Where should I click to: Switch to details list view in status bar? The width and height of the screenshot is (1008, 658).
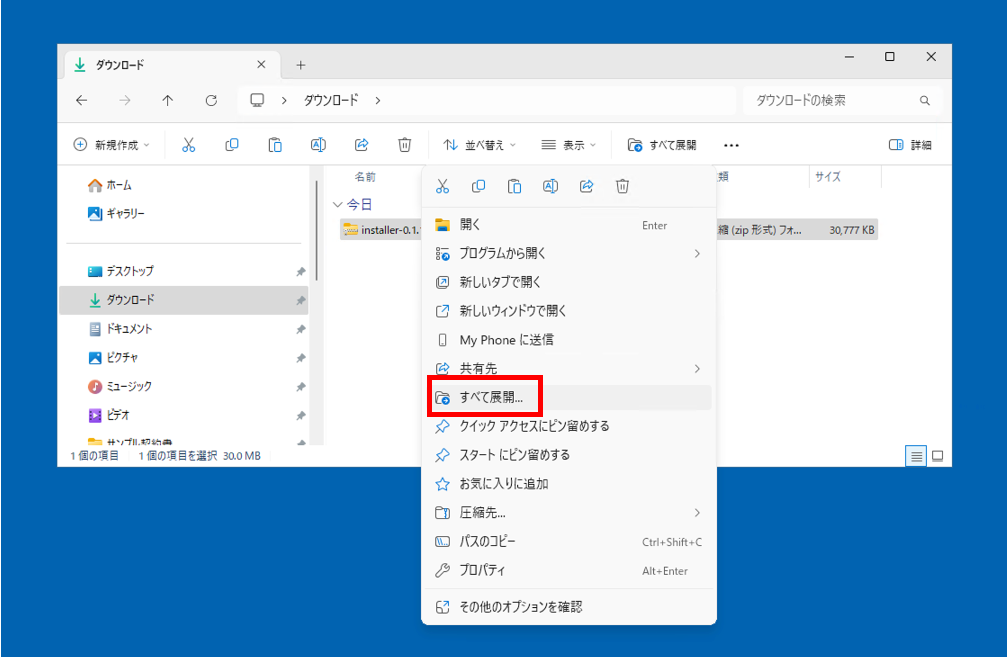click(x=916, y=456)
